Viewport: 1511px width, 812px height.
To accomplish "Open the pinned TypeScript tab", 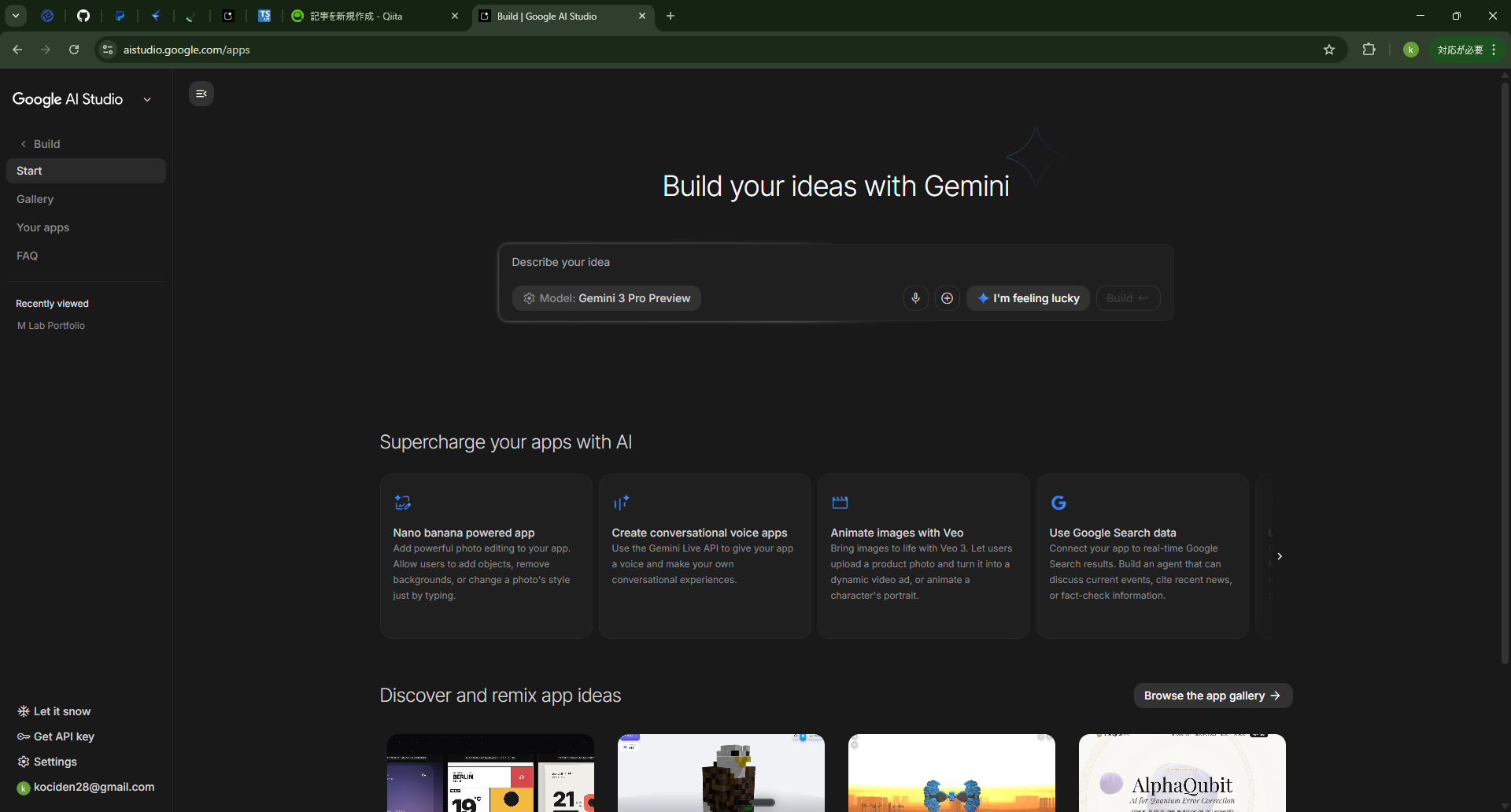I will point(264,16).
